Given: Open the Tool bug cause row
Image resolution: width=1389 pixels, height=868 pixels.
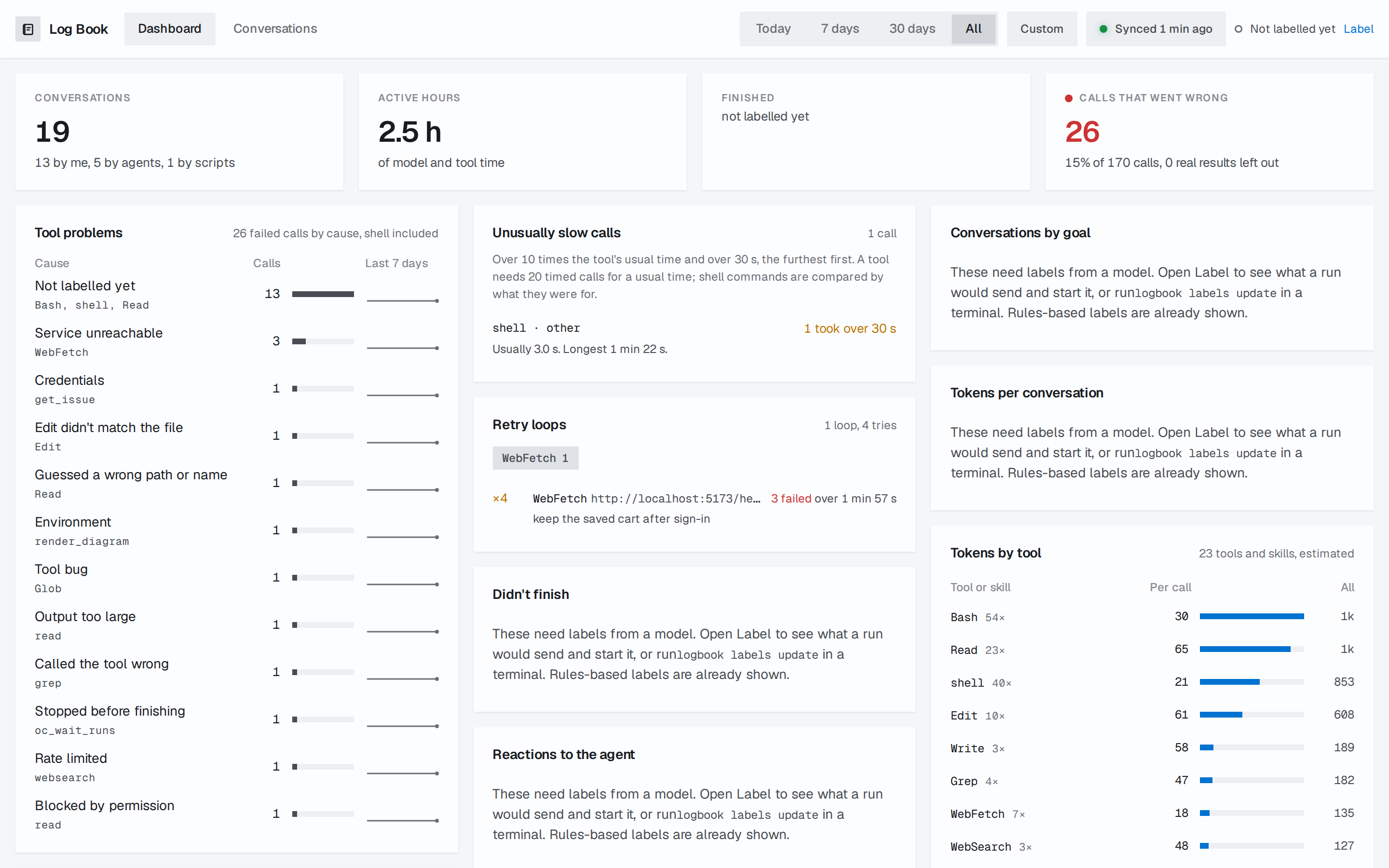Looking at the screenshot, I should [236, 578].
